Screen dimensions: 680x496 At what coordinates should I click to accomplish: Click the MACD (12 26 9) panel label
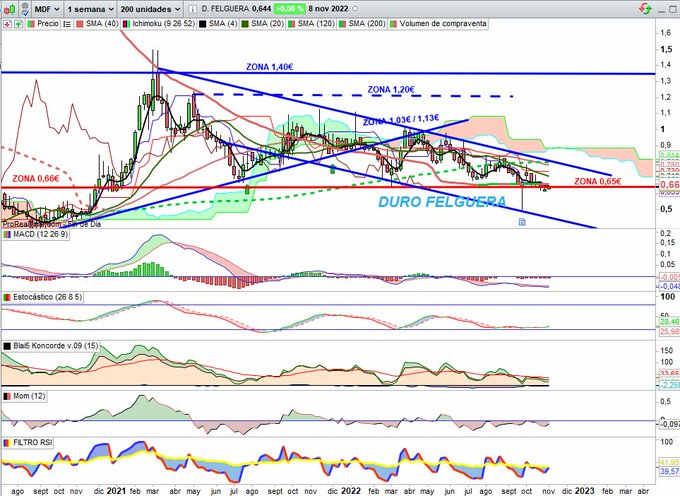(x=40, y=234)
